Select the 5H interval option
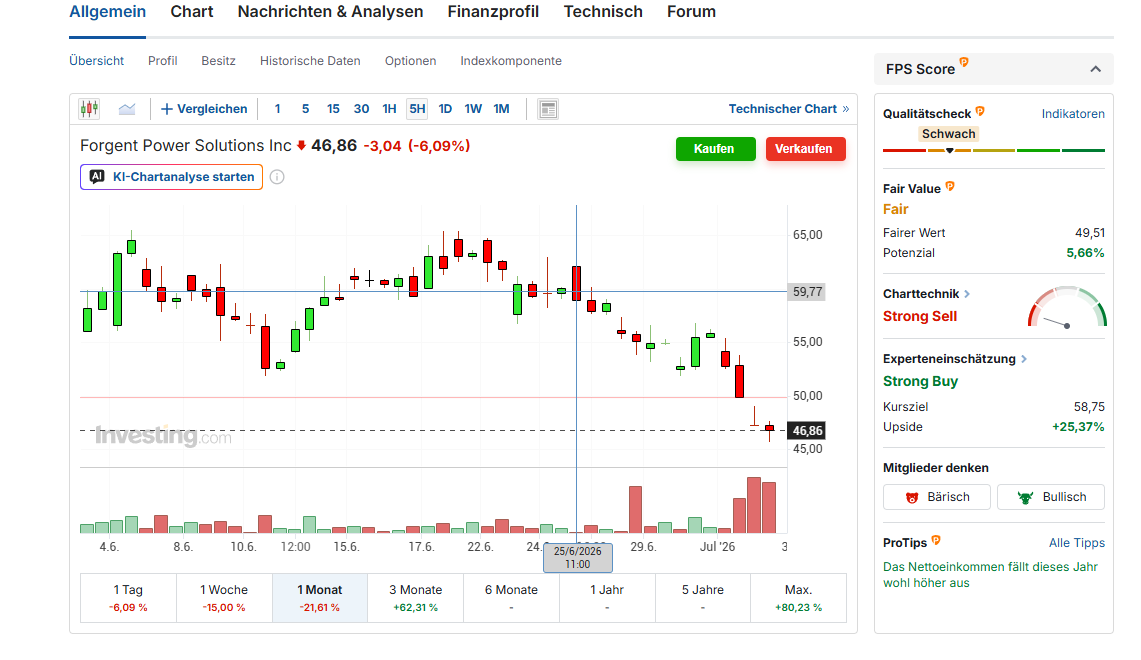 417,109
